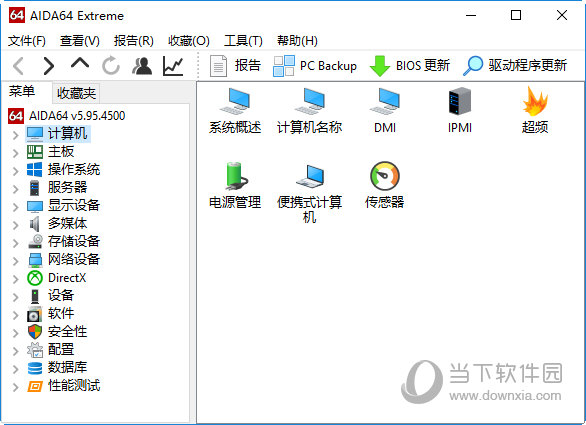
Task: Go up one level with the up arrow
Action: (x=80, y=64)
